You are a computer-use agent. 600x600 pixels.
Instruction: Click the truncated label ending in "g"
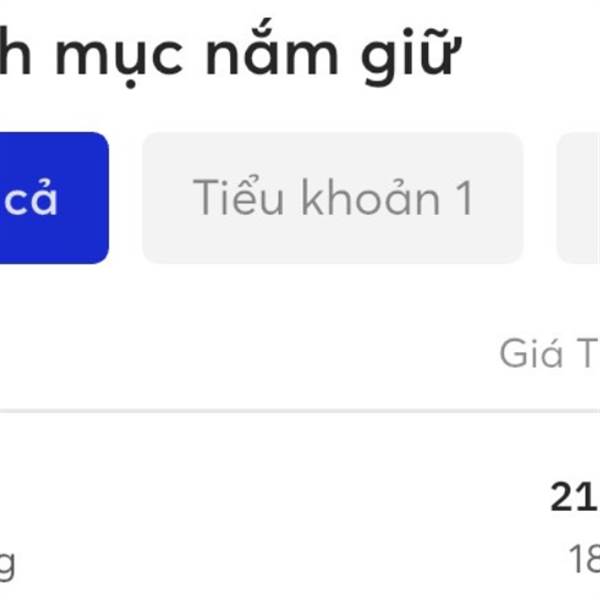[7, 566]
